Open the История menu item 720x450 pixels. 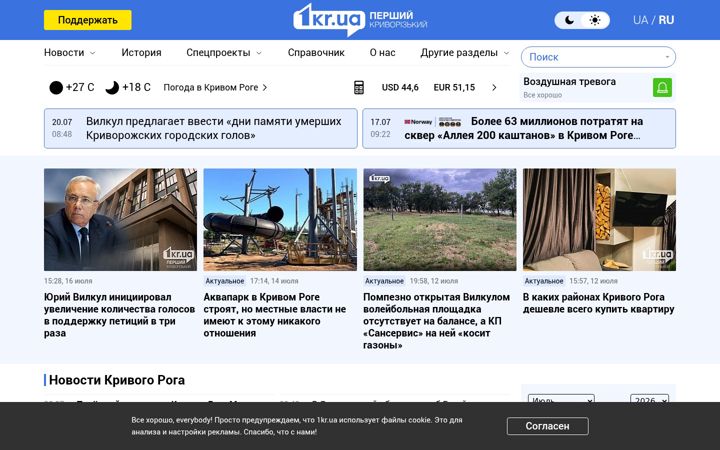pyautogui.click(x=141, y=53)
